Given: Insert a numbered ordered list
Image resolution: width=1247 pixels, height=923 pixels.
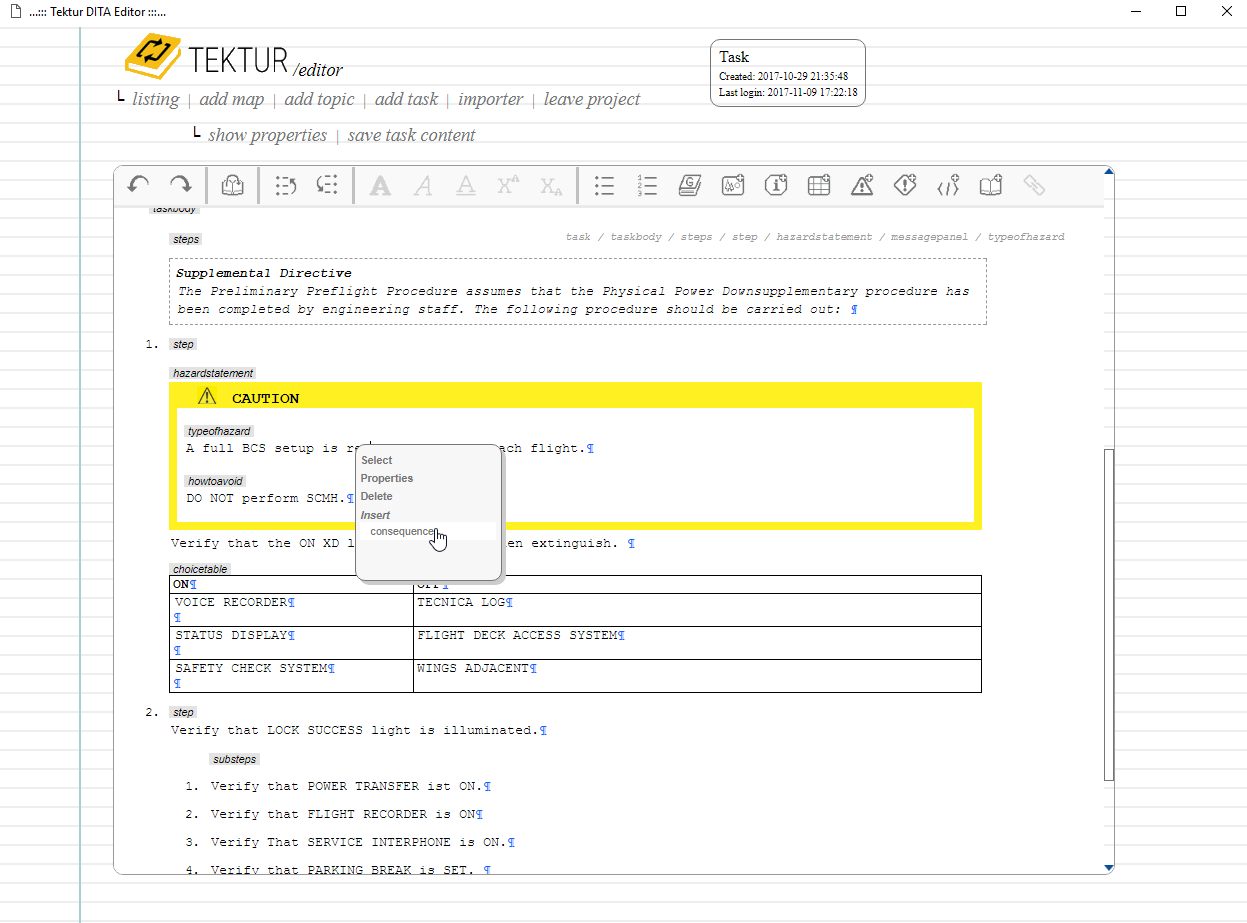Looking at the screenshot, I should pos(647,185).
